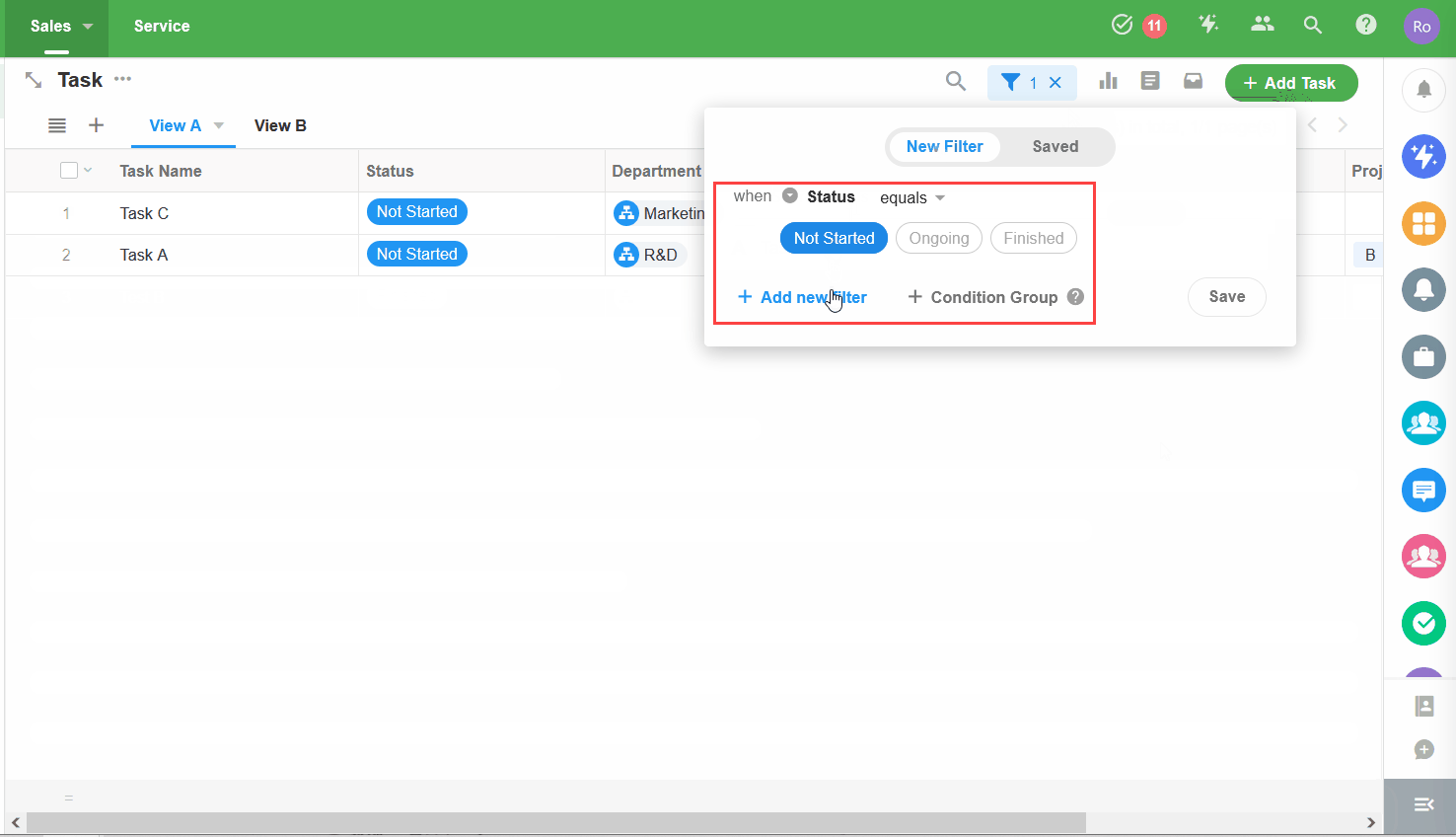The width and height of the screenshot is (1456, 837).
Task: Click the Add Task button
Action: pos(1290,83)
